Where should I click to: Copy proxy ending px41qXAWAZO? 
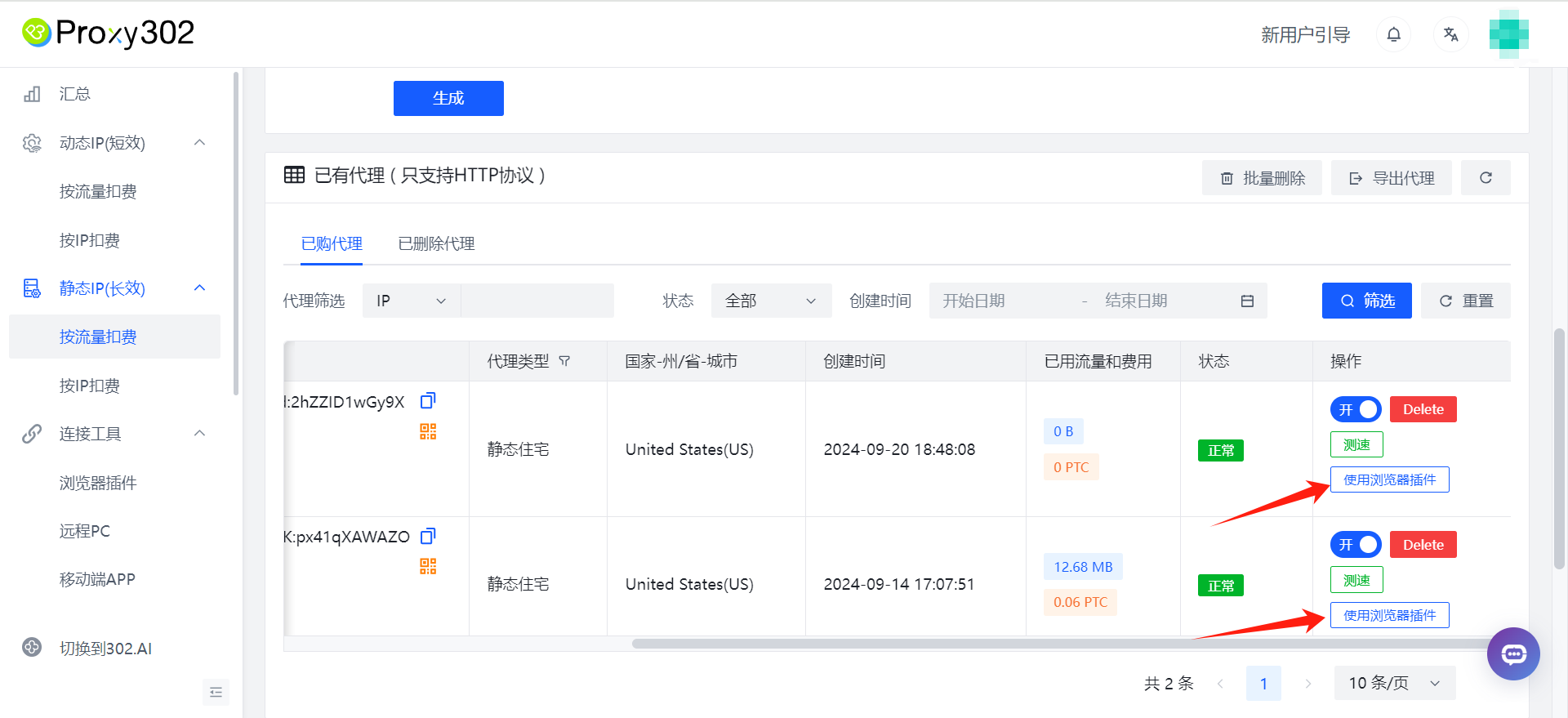[428, 537]
